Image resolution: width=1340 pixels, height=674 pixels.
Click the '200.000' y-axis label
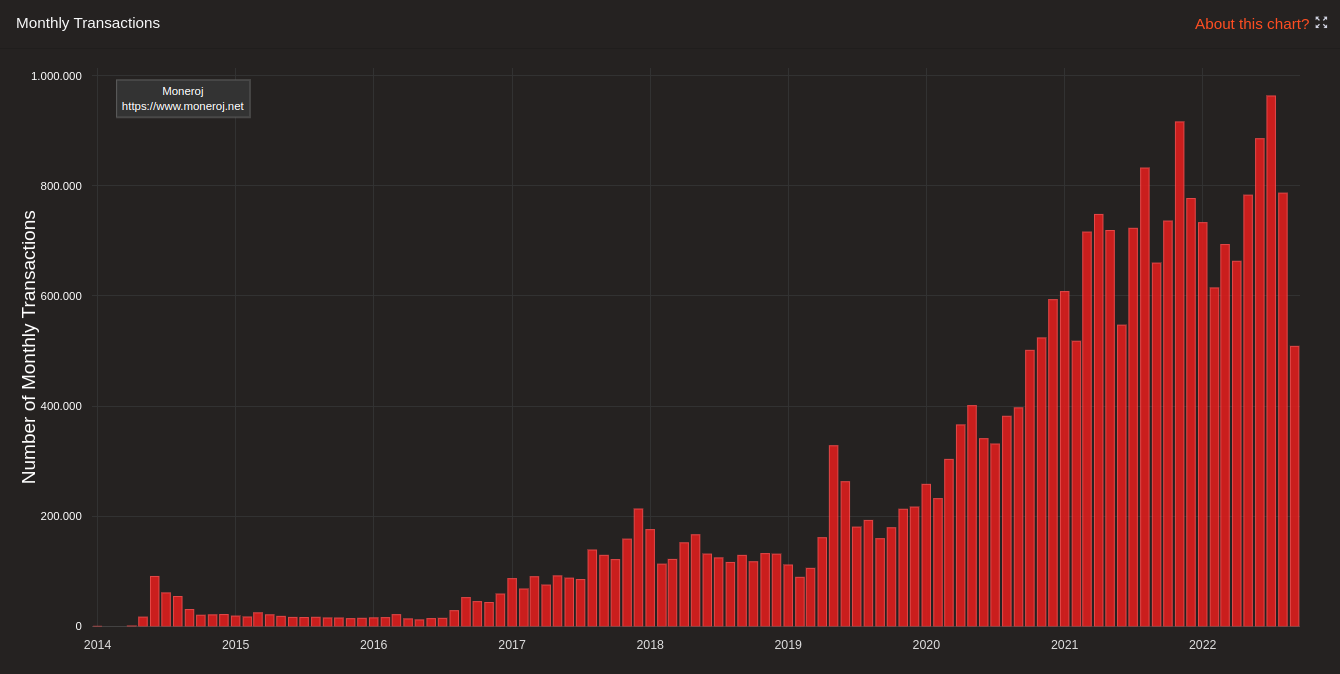point(61,516)
